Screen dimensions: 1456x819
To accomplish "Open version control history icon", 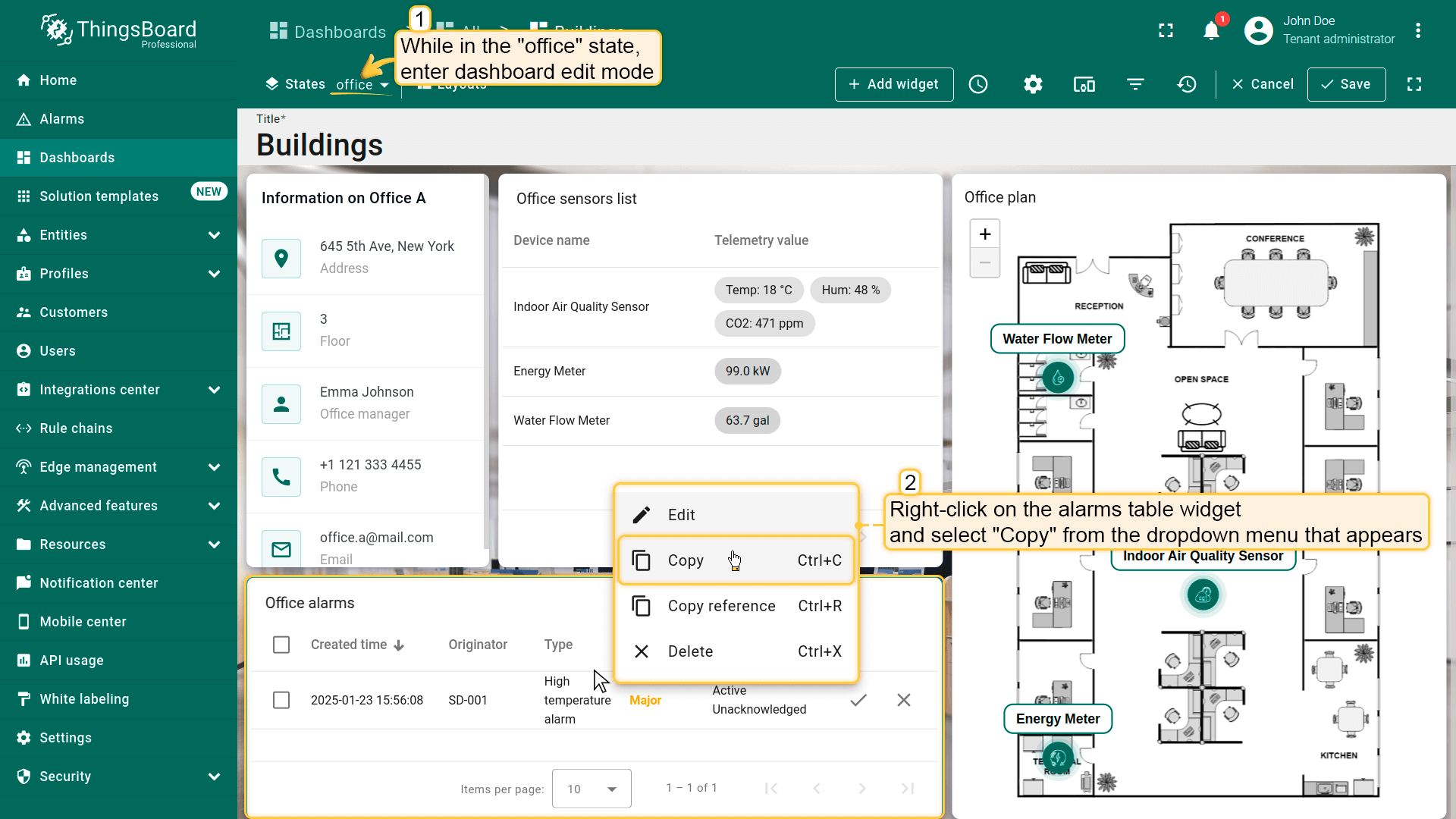I will (1187, 84).
